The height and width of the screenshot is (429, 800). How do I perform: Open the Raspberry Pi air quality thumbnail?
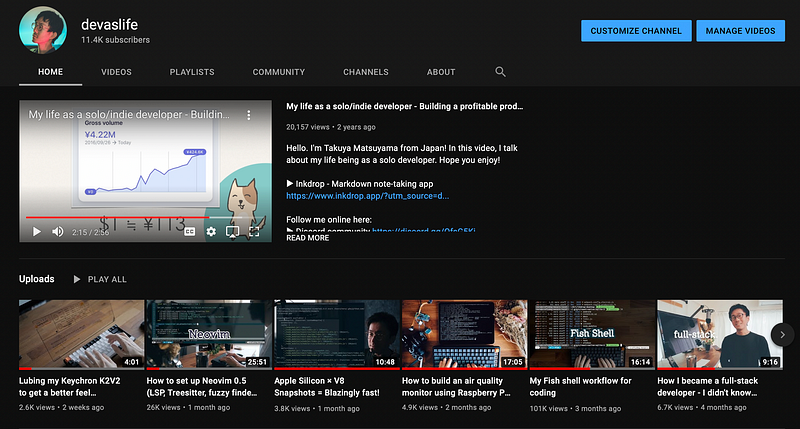tap(464, 334)
